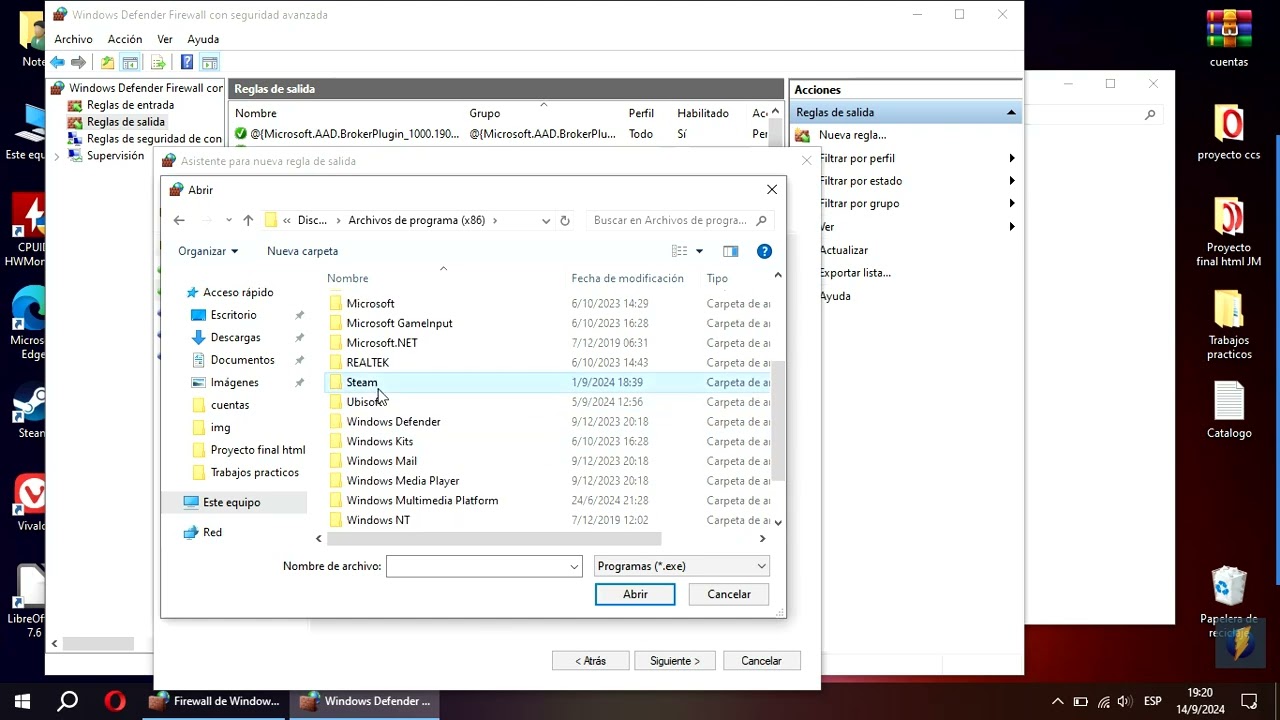
Task: Open Windows taskbar search
Action: tap(68, 701)
